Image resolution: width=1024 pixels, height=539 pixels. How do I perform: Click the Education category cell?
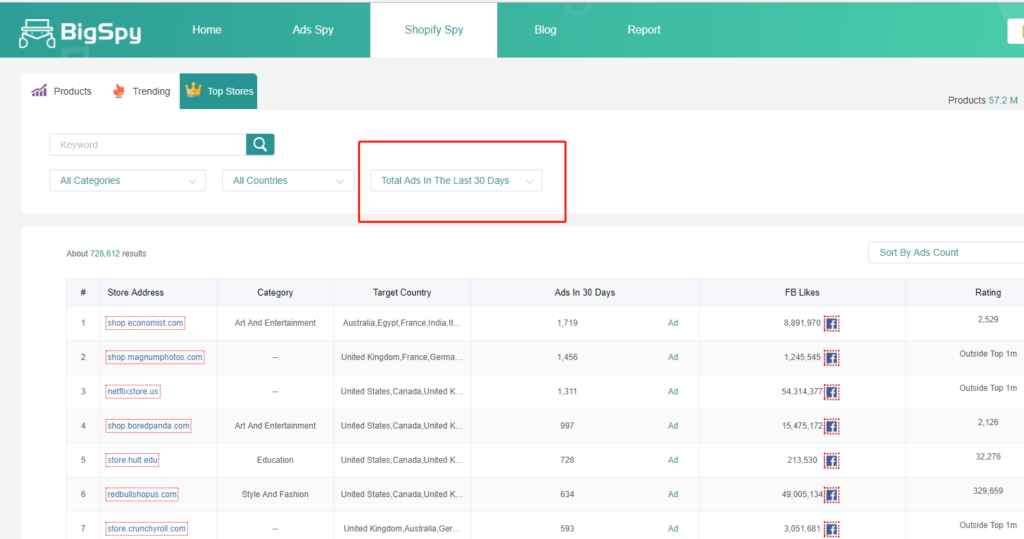point(275,460)
